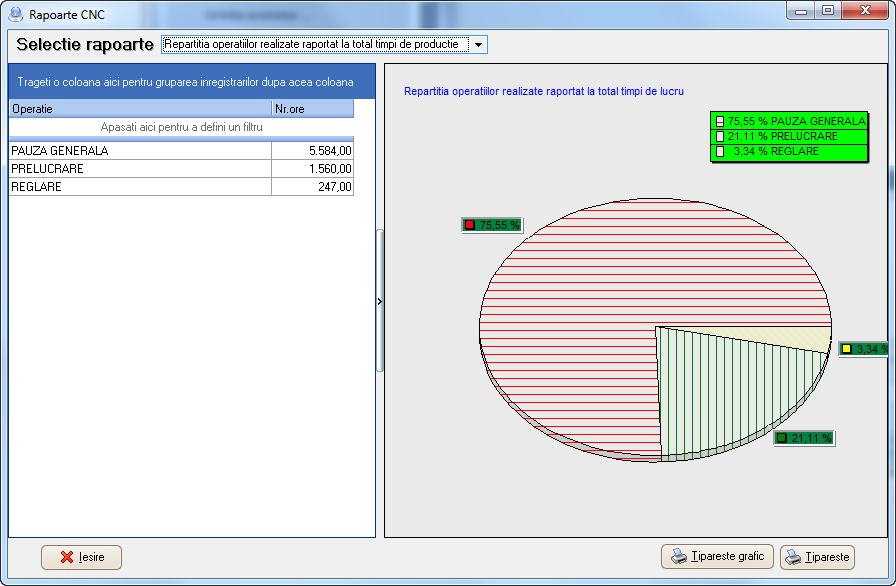Click the printer icon on Tipareste button
Screen dimensions: 896x586
(x=794, y=557)
